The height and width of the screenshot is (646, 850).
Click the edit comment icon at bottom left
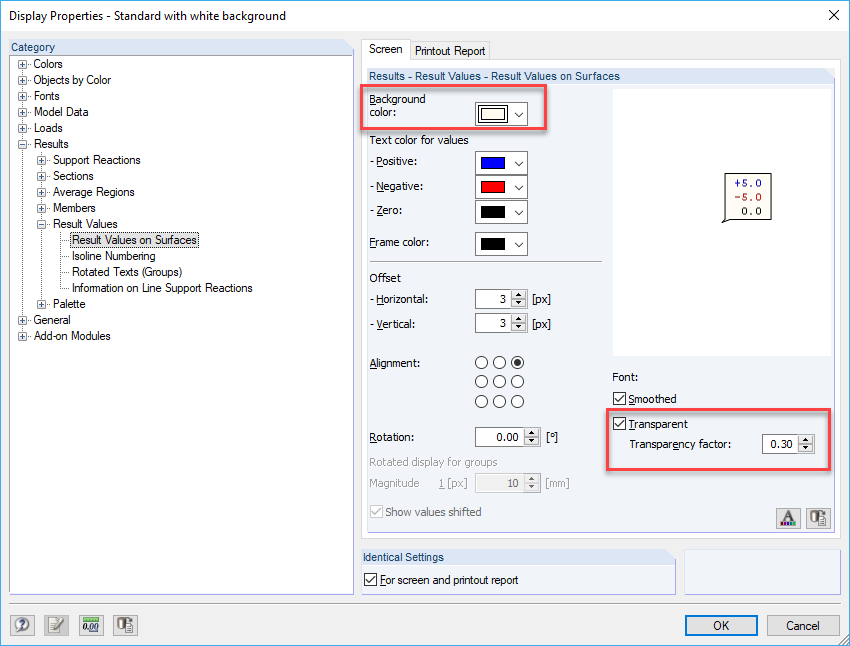click(x=56, y=624)
